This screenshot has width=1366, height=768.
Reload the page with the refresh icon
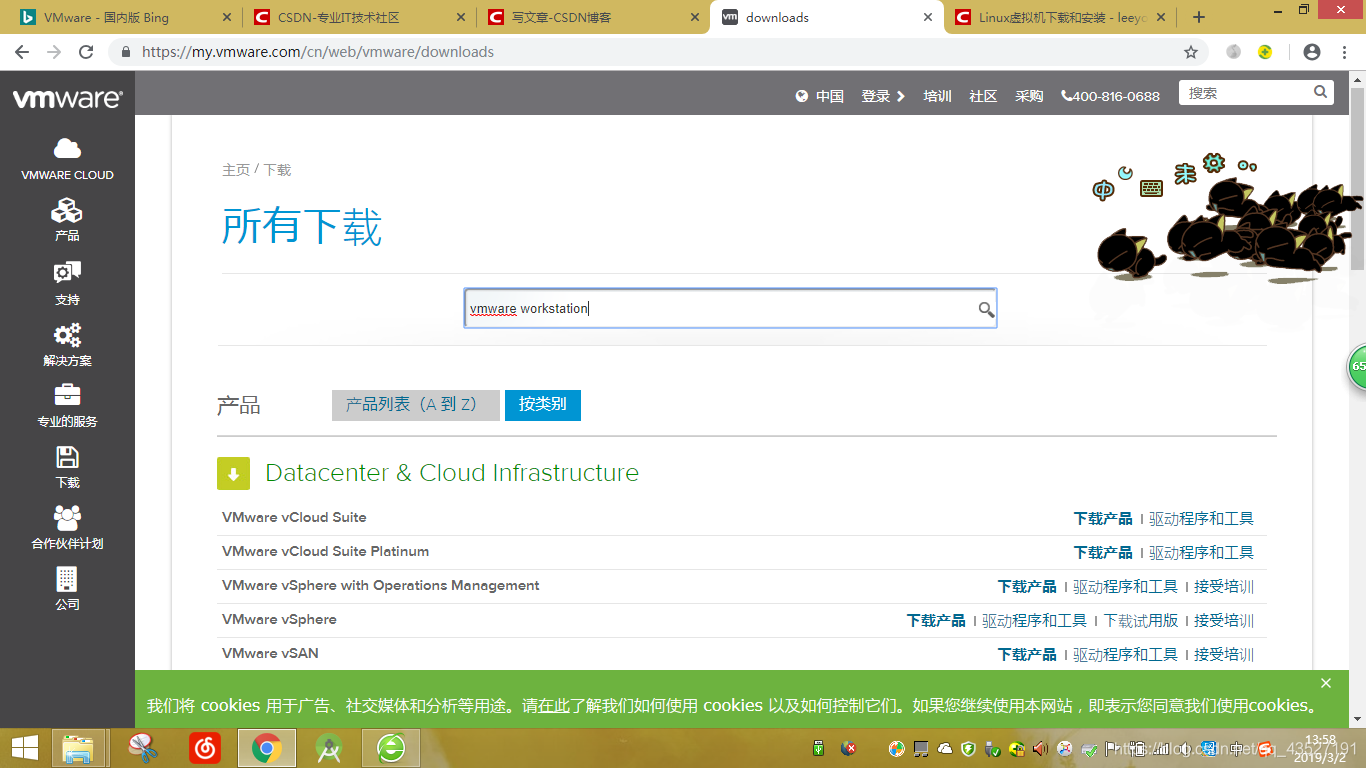(86, 52)
